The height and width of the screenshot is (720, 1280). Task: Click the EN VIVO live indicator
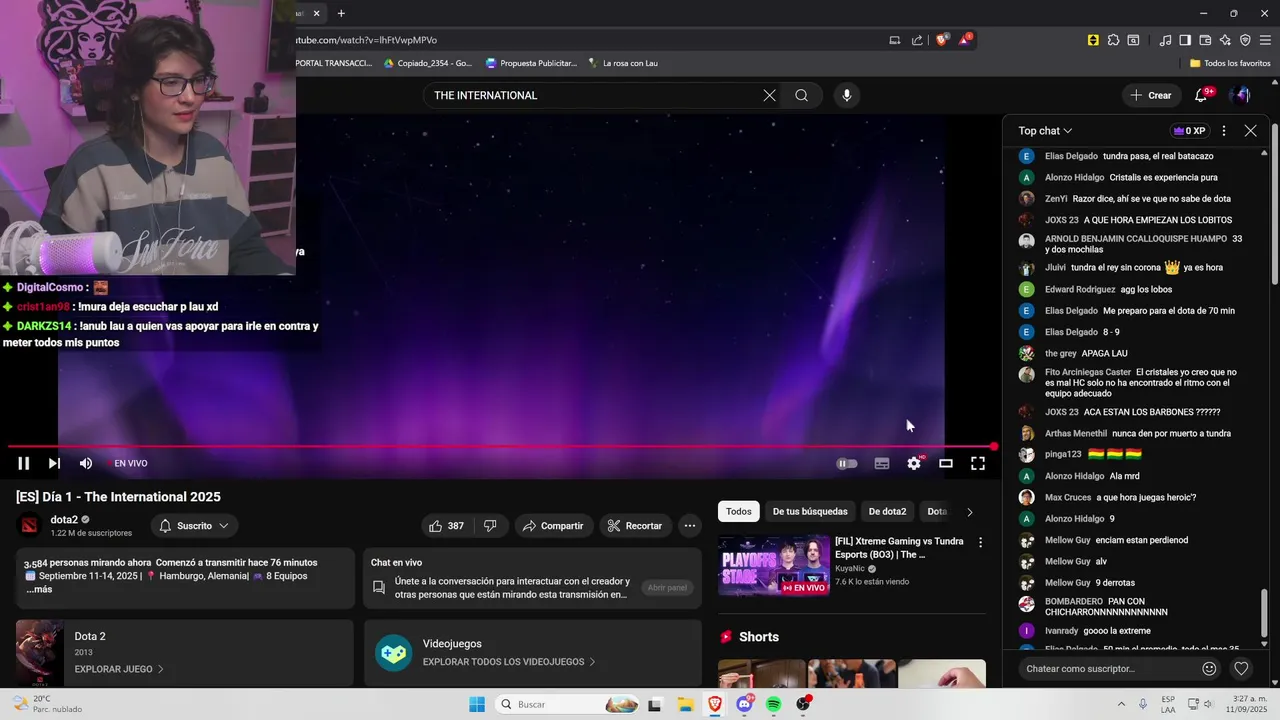131,463
